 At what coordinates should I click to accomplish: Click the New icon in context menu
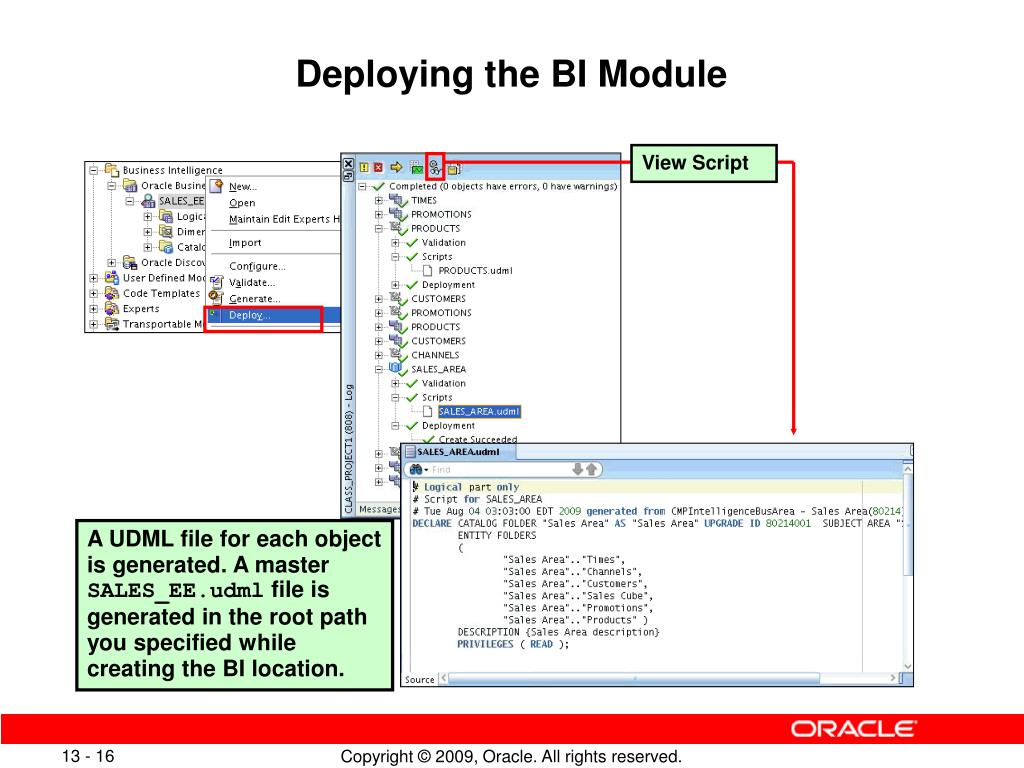[x=216, y=185]
